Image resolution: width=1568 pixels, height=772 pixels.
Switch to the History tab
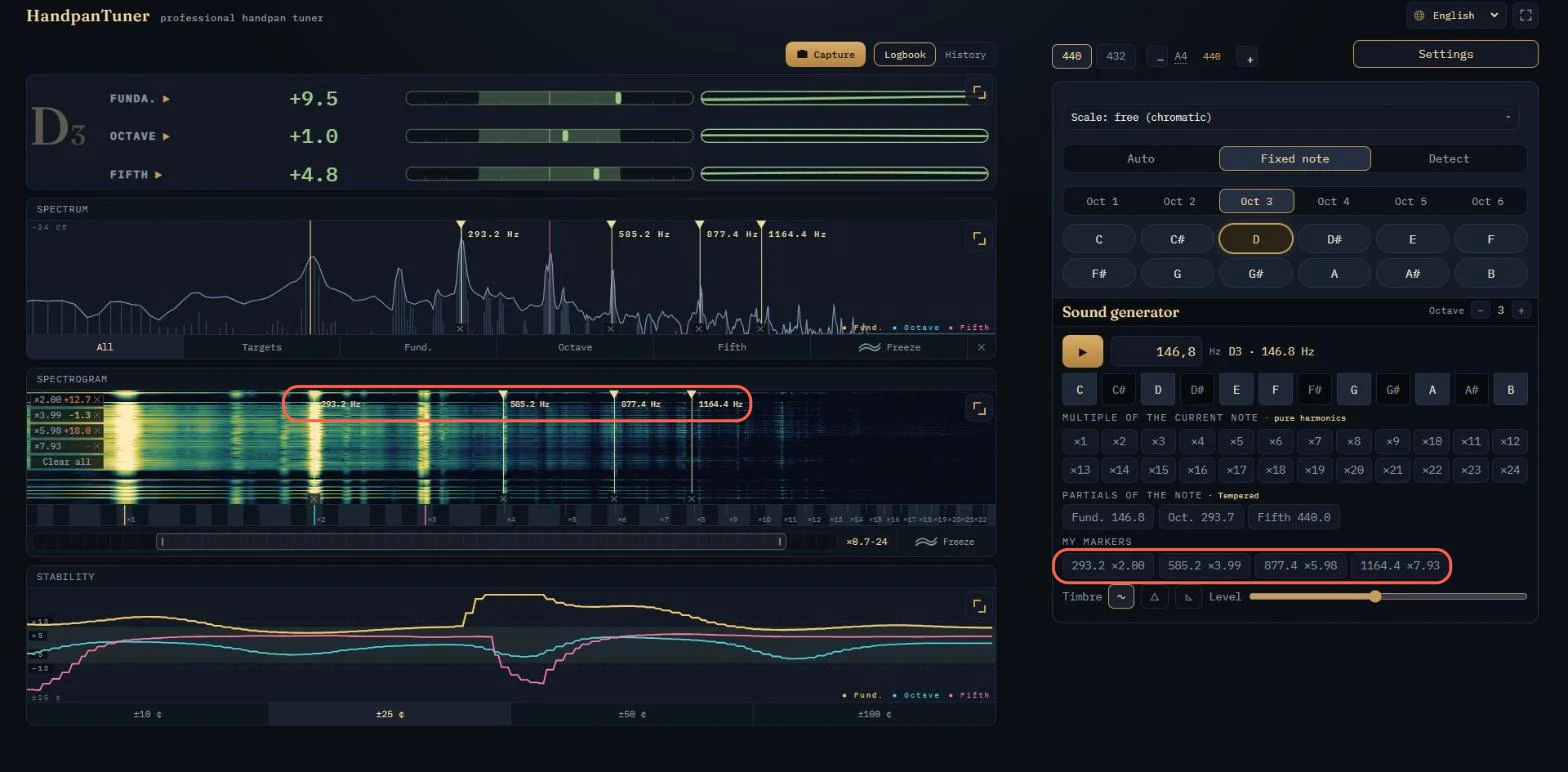coord(965,54)
